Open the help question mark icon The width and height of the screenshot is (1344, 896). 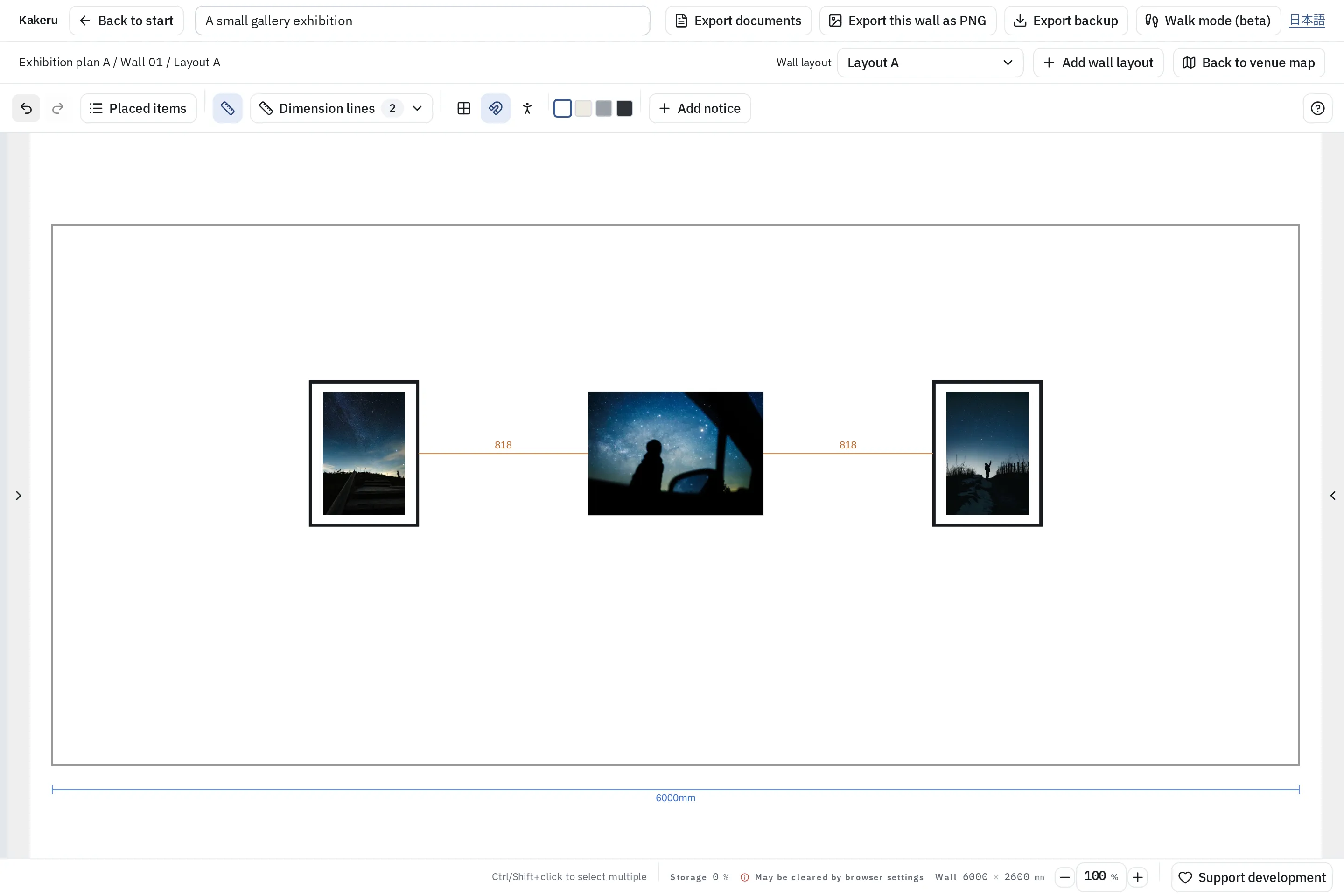[1318, 108]
